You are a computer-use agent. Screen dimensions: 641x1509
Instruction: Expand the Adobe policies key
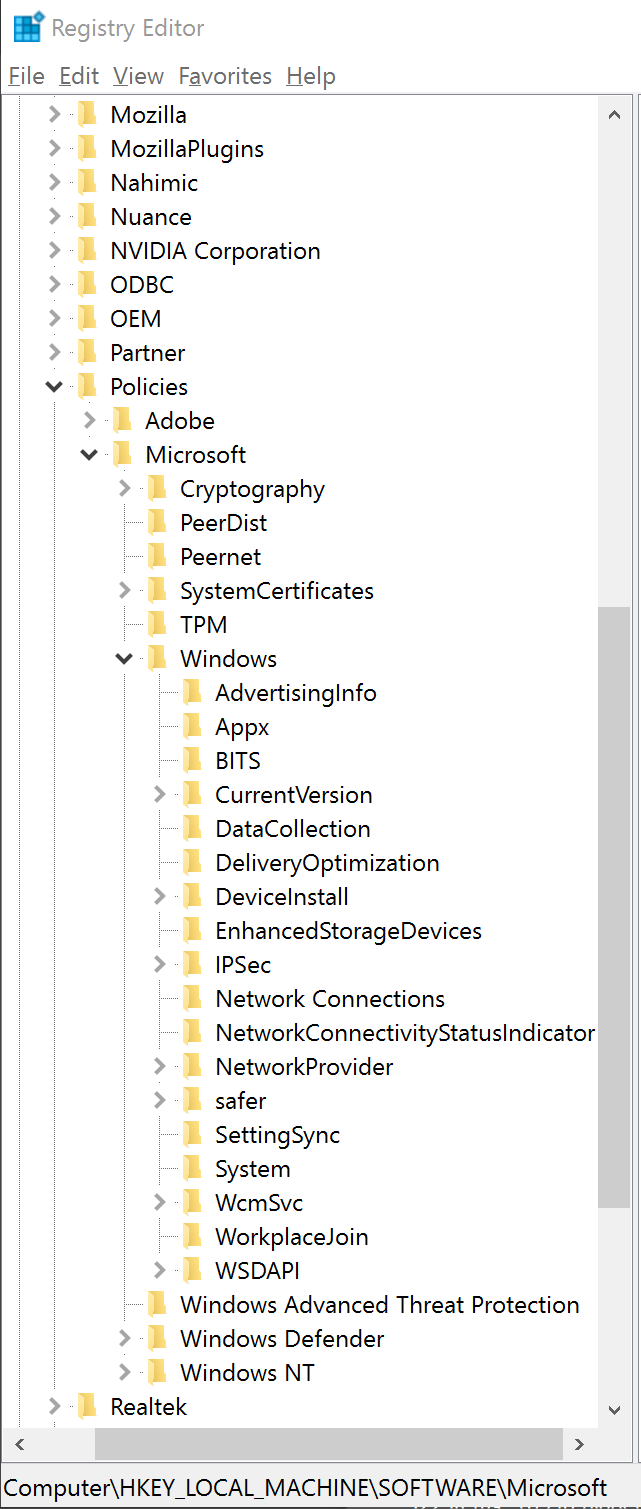[90, 421]
